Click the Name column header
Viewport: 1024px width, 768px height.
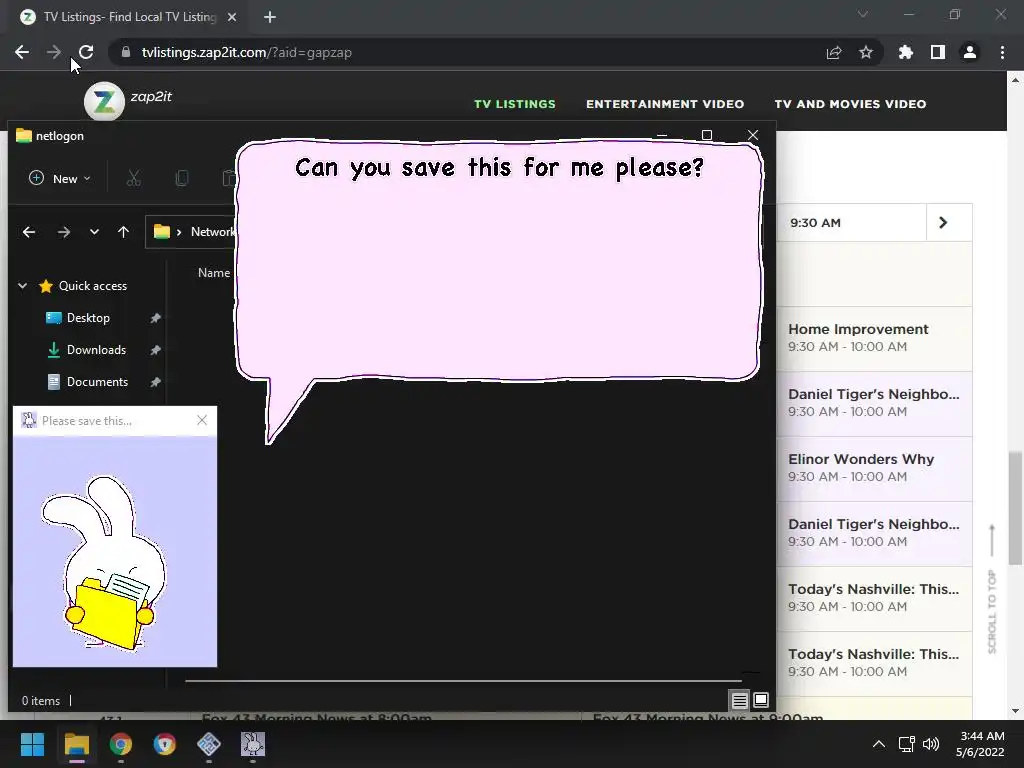[214, 273]
